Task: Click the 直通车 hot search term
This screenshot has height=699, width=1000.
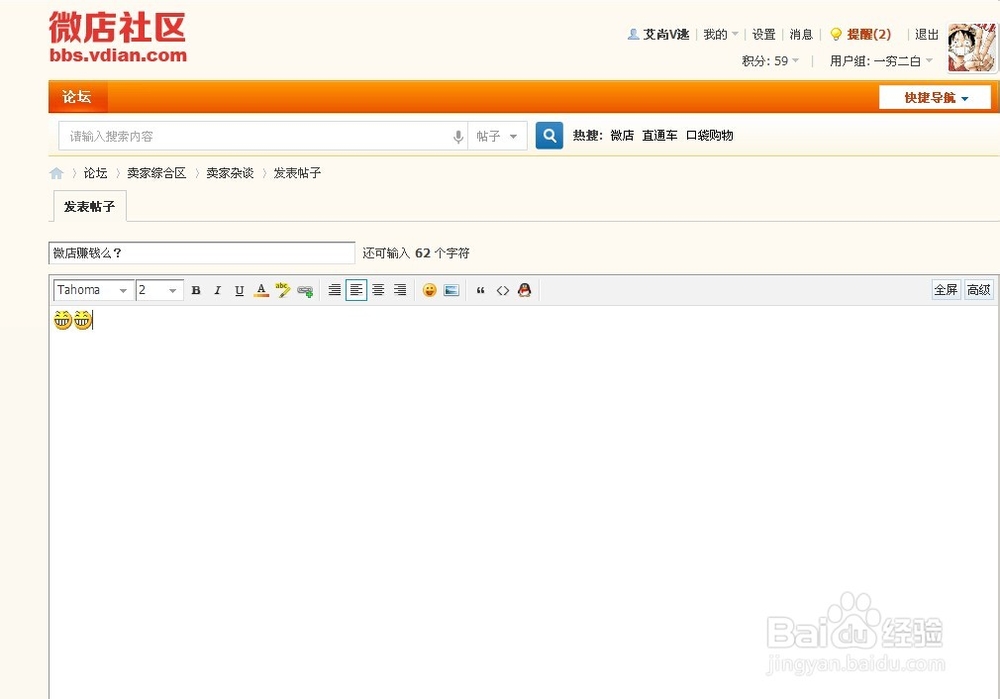Action: pos(659,135)
